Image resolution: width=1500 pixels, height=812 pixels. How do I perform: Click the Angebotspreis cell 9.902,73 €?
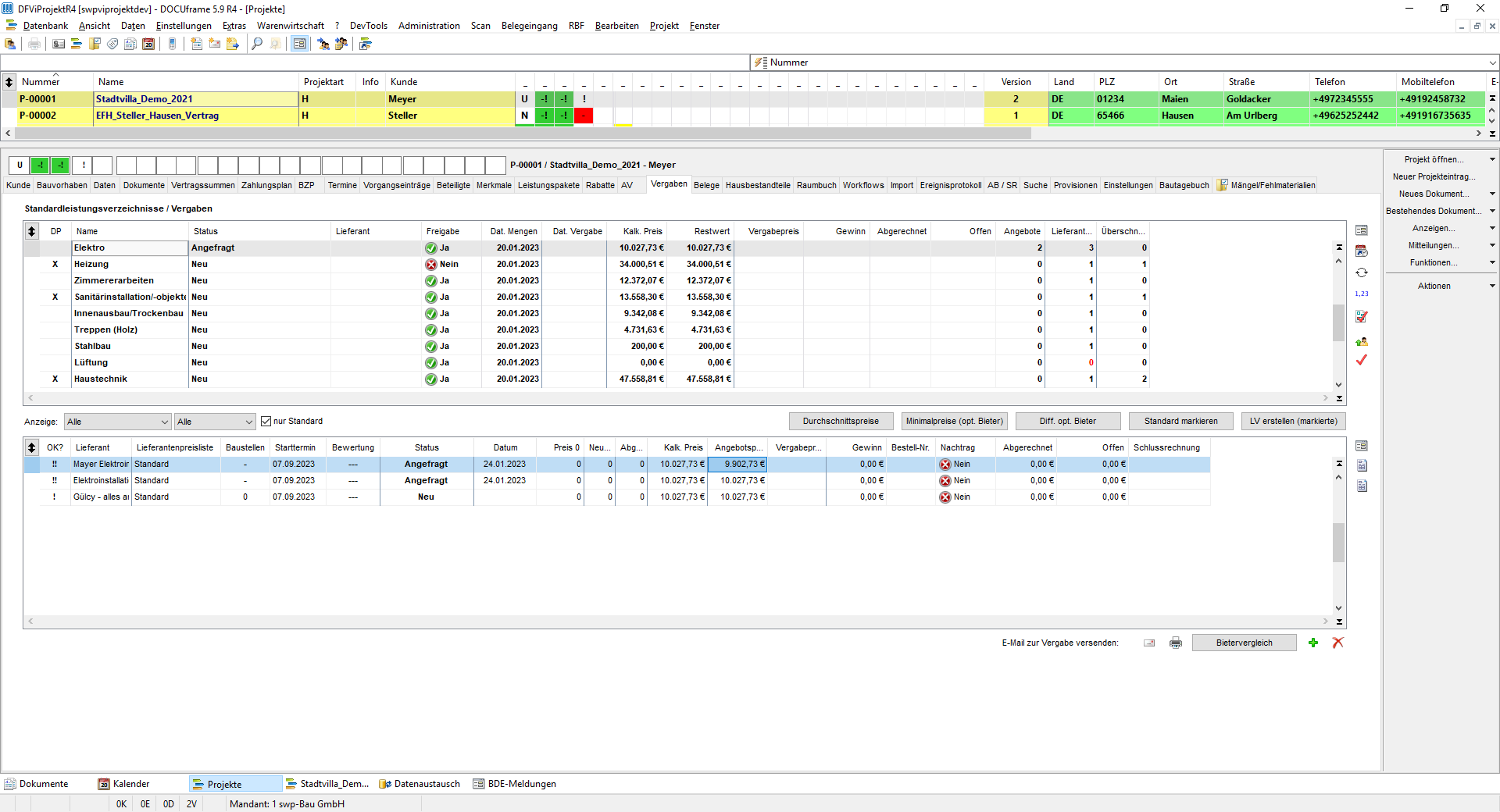coord(737,464)
